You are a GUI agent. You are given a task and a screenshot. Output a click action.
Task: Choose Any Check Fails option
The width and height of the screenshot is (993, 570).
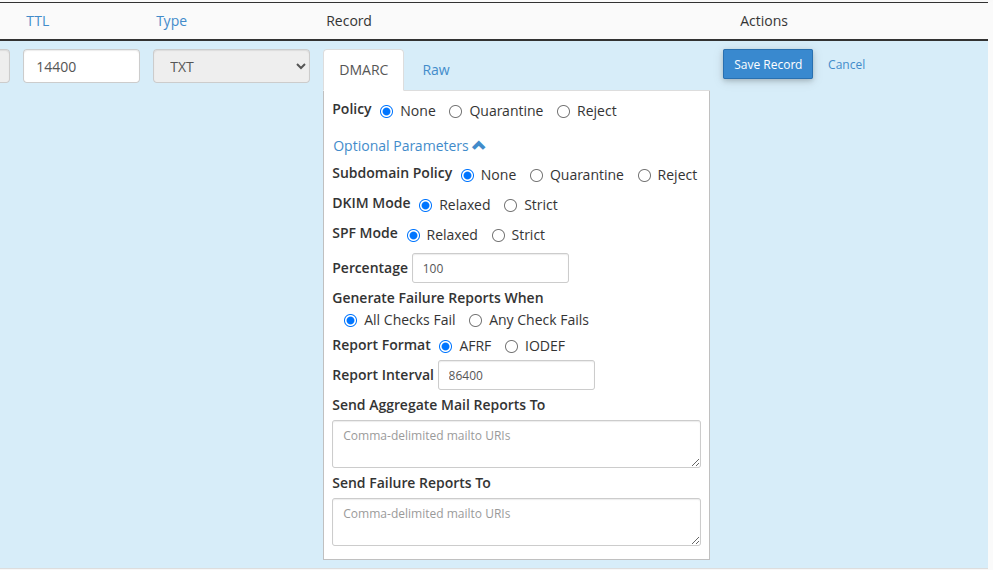pos(476,321)
